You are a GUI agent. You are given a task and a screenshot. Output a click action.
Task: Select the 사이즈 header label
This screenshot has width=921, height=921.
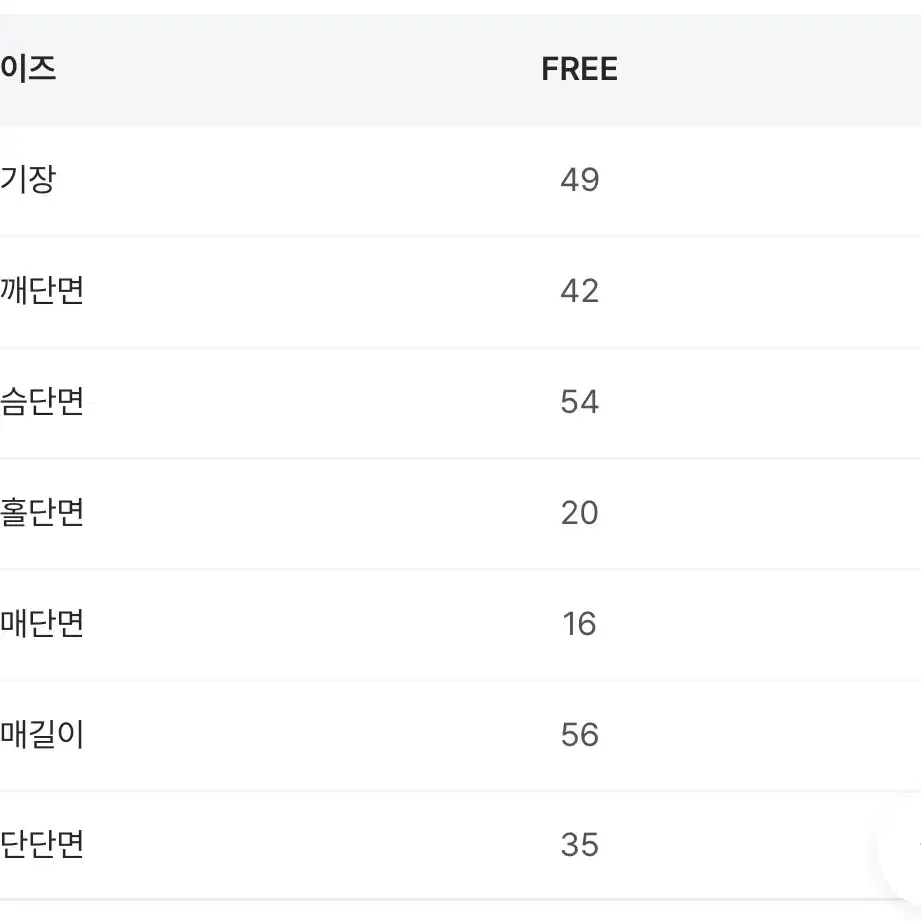click(28, 69)
